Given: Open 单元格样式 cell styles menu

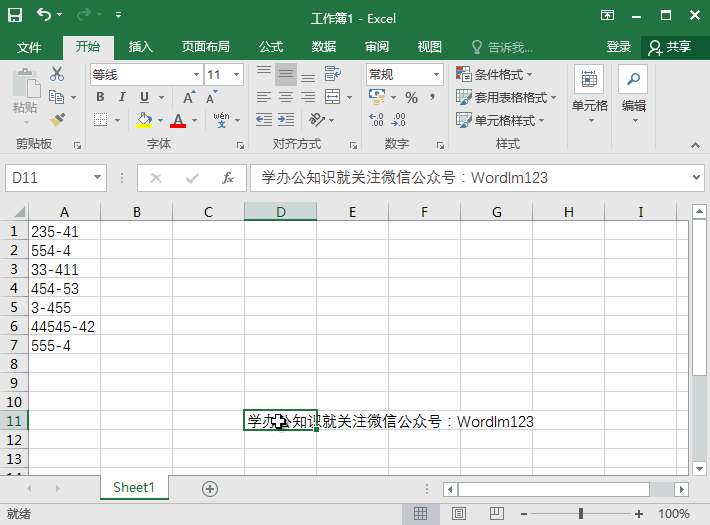Looking at the screenshot, I should pyautogui.click(x=500, y=120).
